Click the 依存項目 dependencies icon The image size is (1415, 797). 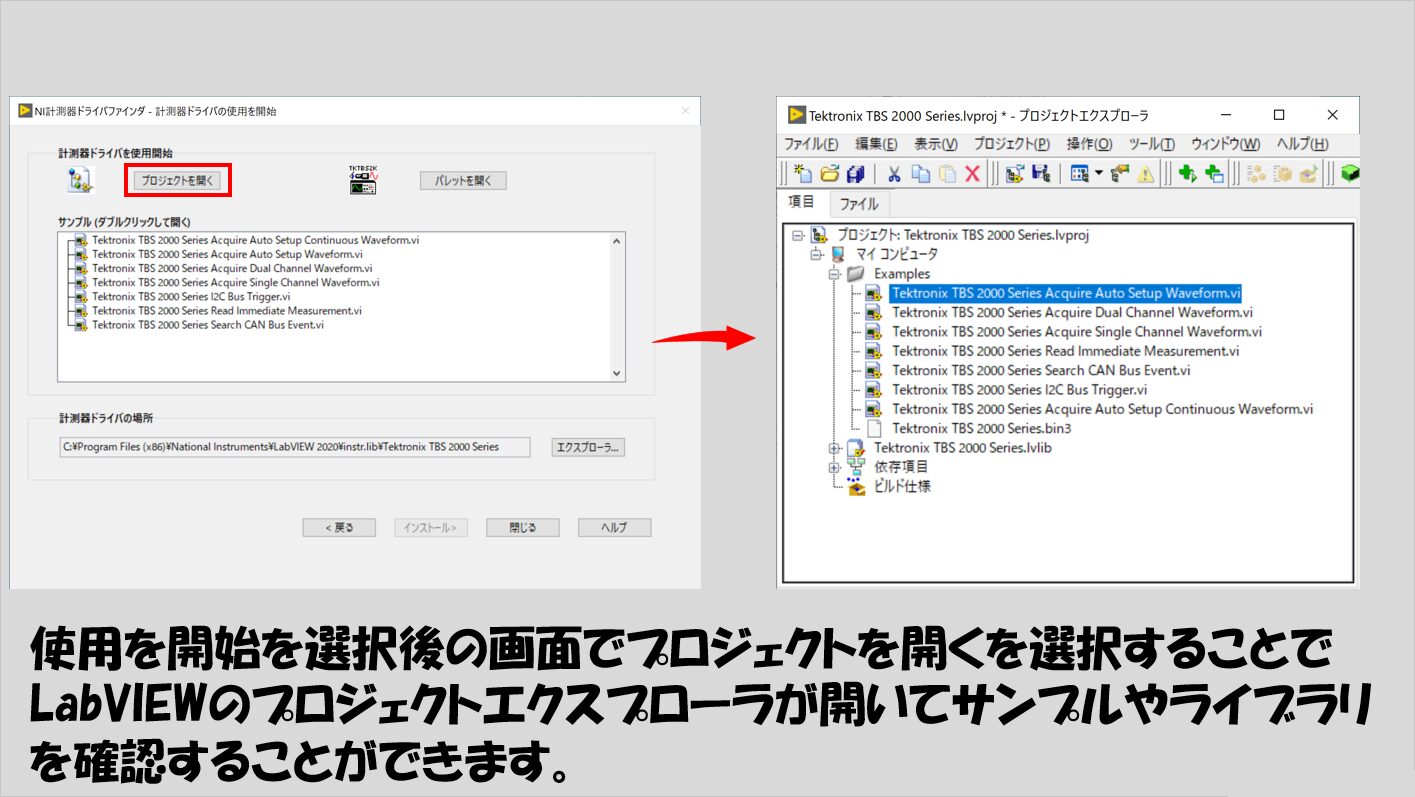click(x=855, y=467)
